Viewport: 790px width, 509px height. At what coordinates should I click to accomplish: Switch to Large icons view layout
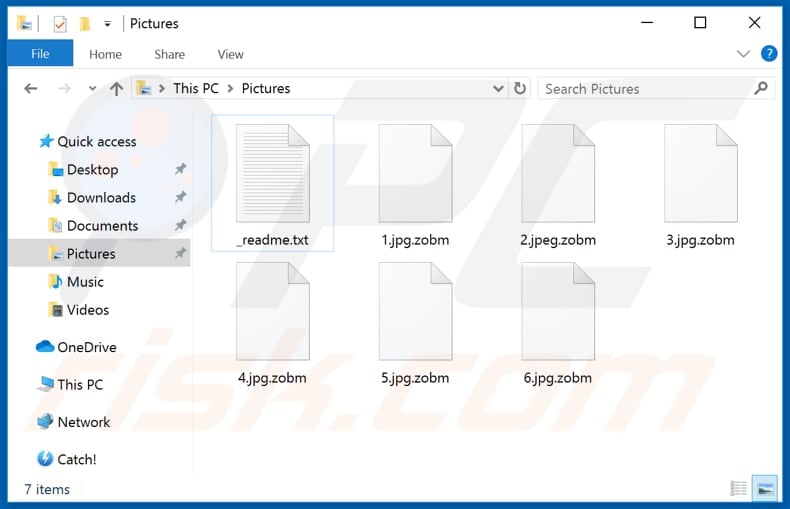point(765,489)
